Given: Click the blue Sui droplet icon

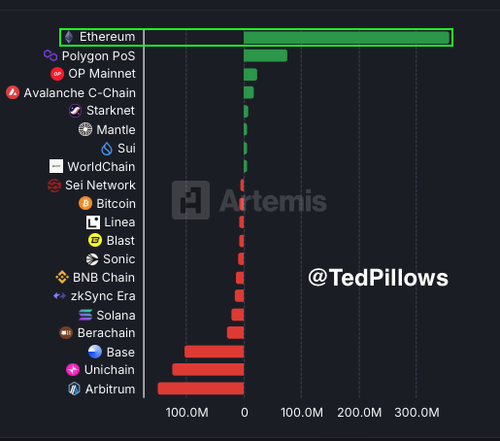Looking at the screenshot, I should pyautogui.click(x=107, y=148).
